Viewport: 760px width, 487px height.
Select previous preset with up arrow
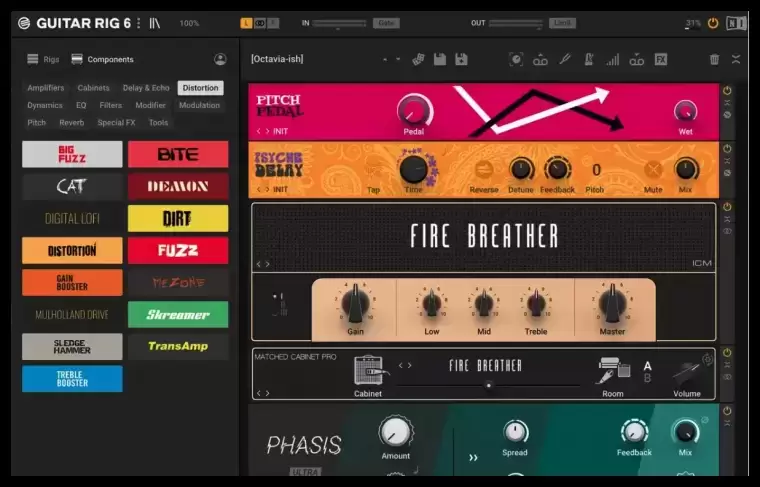385,60
